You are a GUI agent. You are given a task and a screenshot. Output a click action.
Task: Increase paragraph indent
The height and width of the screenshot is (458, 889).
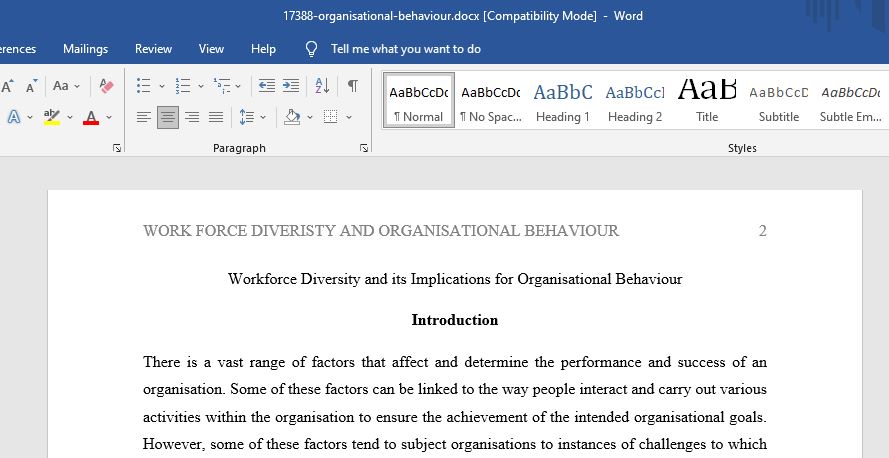pos(291,86)
